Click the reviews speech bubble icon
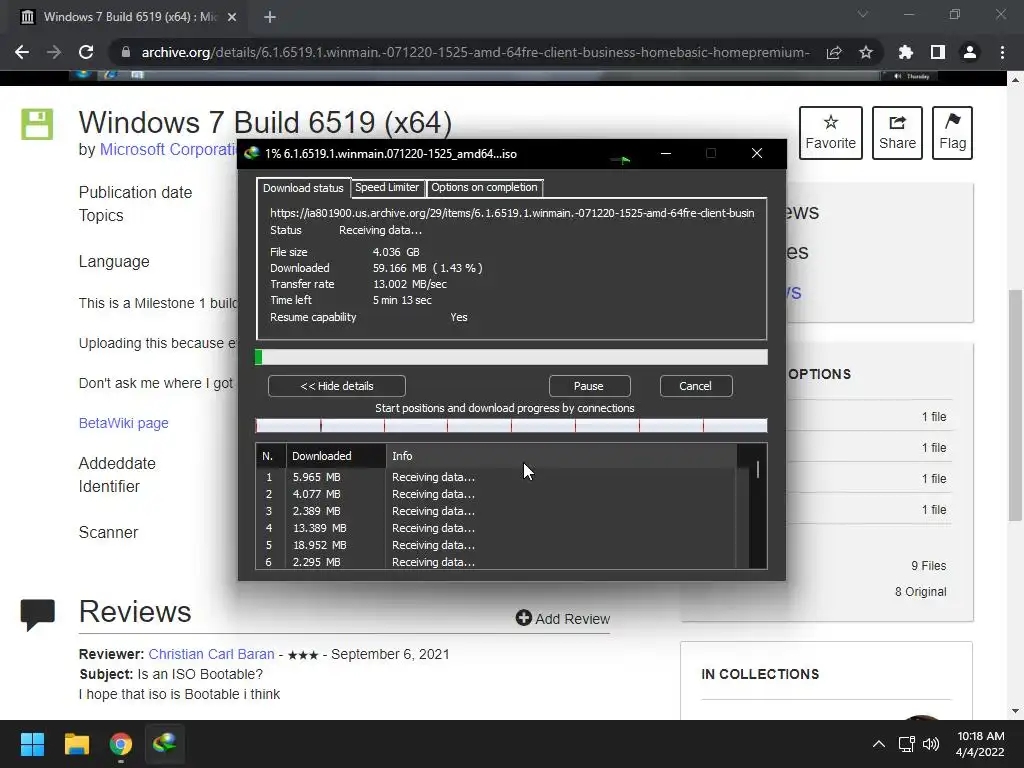 [37, 615]
